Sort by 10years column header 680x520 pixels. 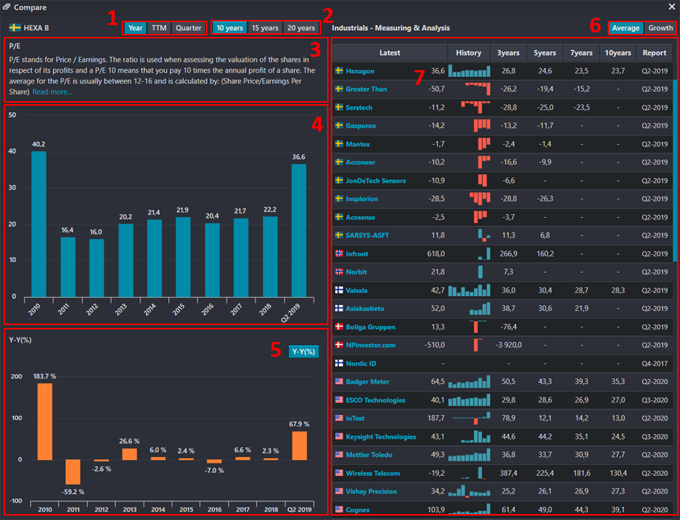(618, 52)
